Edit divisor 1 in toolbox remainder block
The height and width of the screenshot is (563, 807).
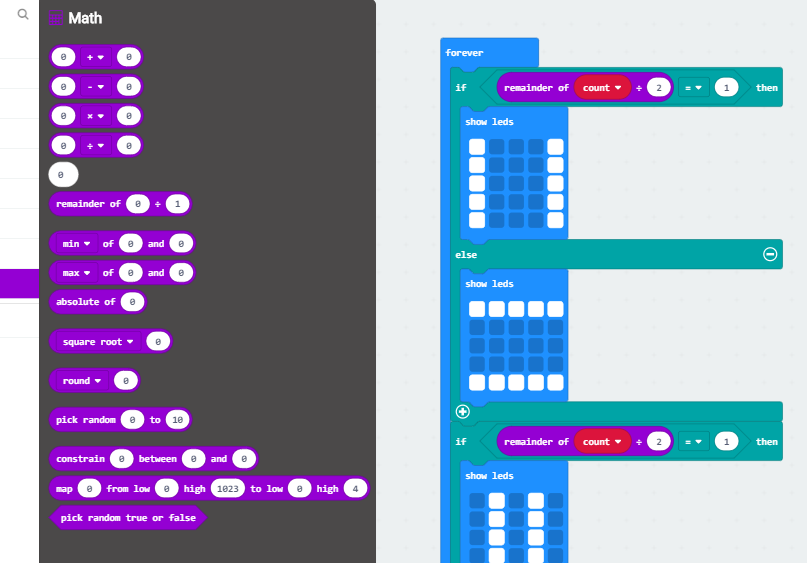click(178, 204)
